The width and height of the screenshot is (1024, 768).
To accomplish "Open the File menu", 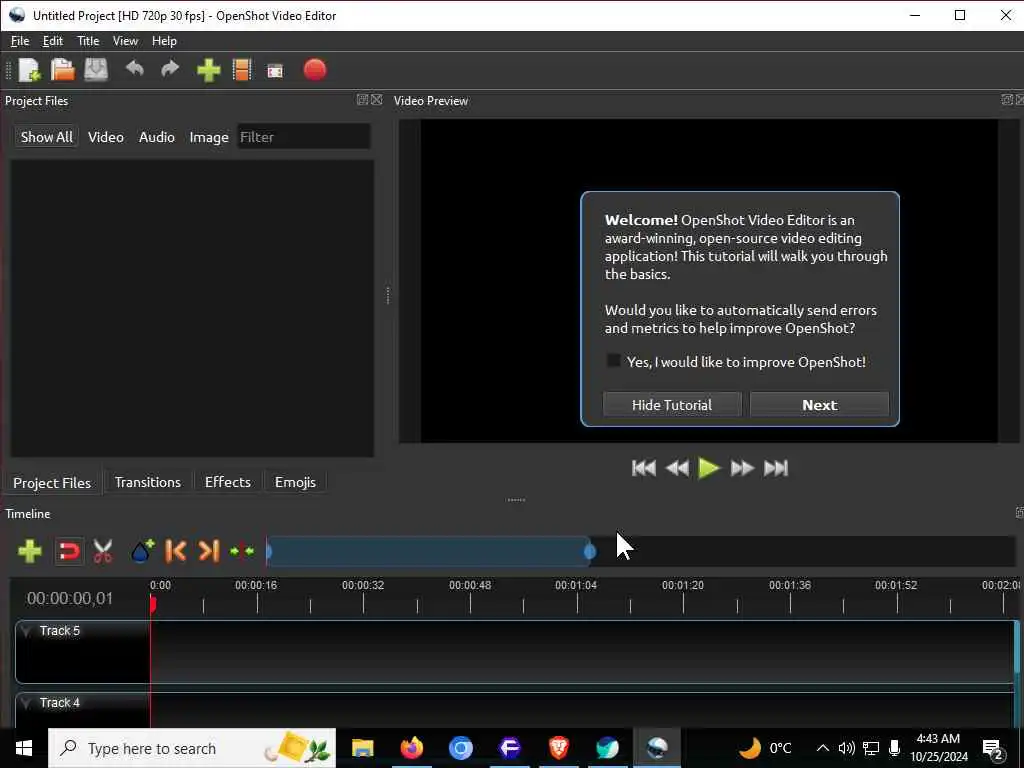I will tap(20, 40).
